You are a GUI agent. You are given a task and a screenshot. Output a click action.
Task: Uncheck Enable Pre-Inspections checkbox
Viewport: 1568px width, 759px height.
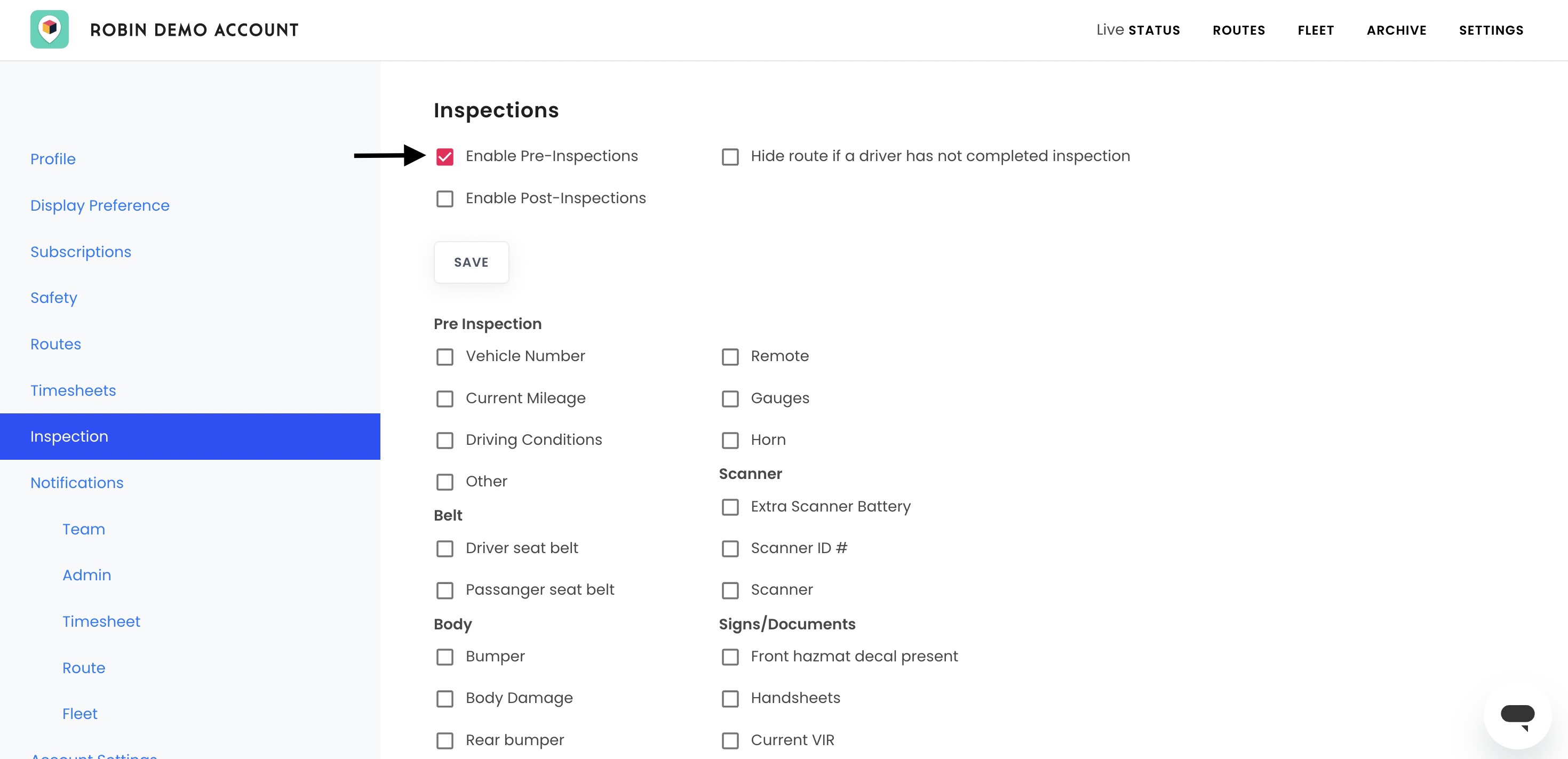coord(445,157)
